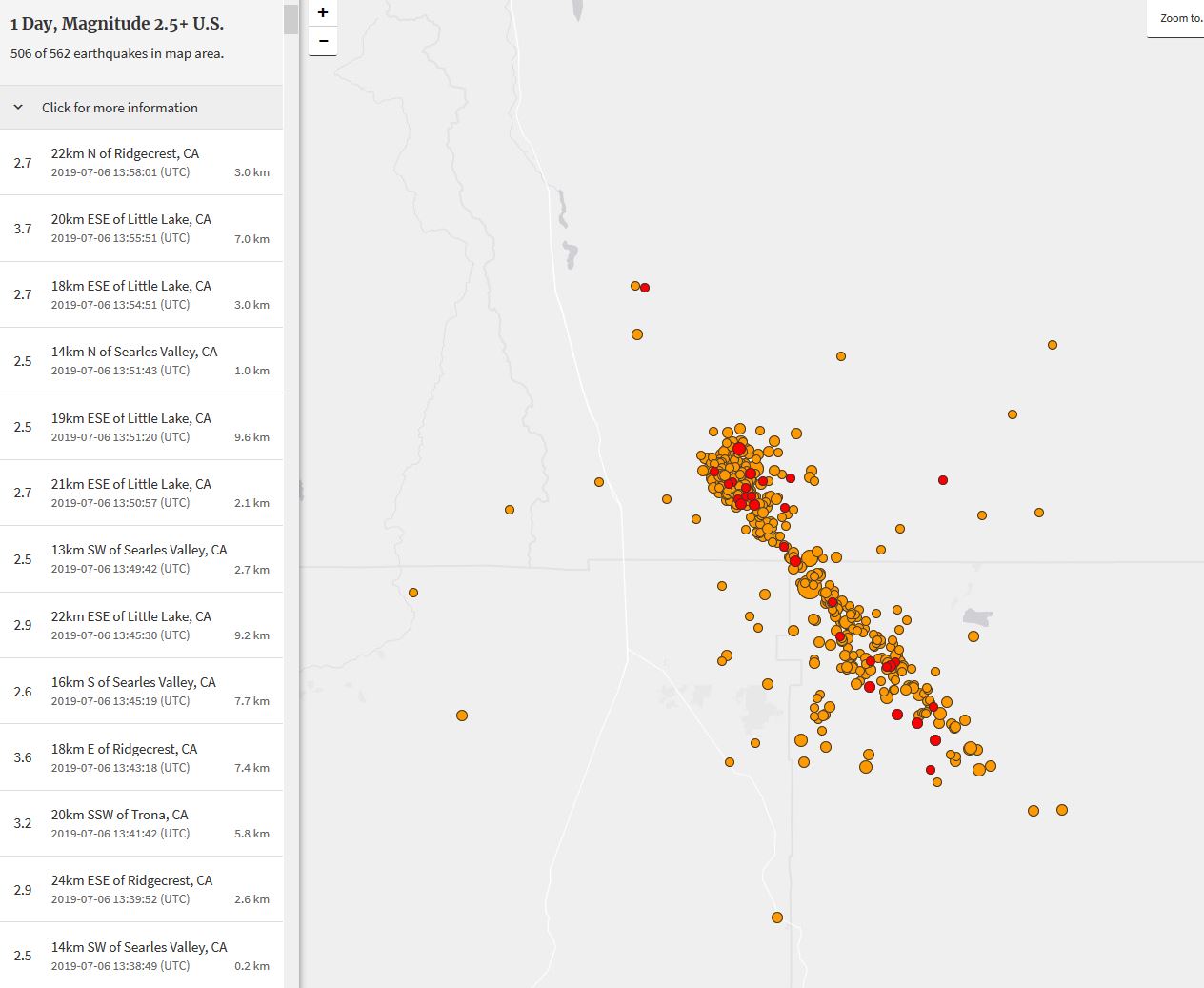Click the orange marker below the northern red dot
This screenshot has height=988, width=1204.
(637, 334)
